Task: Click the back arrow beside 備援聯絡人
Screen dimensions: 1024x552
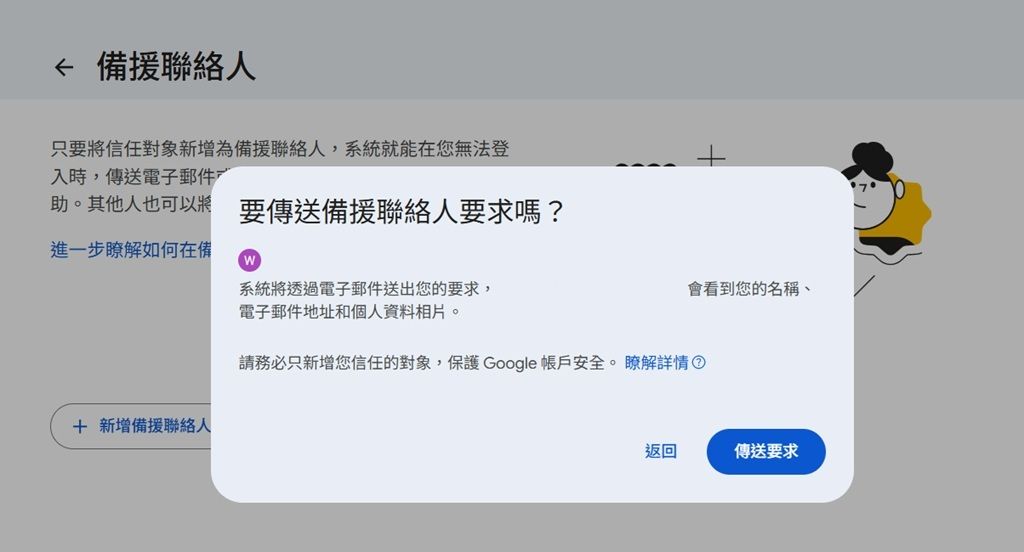Action: click(x=64, y=67)
